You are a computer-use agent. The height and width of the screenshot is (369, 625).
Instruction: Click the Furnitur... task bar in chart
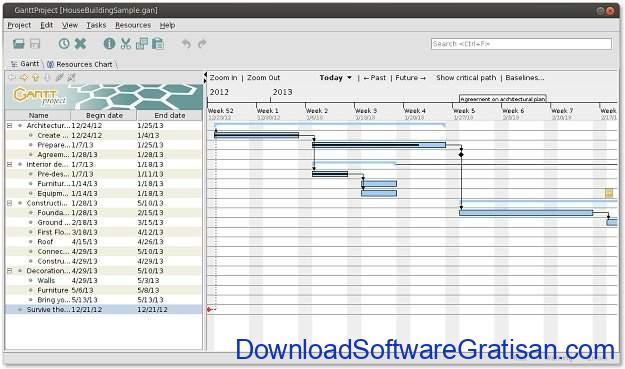[379, 184]
